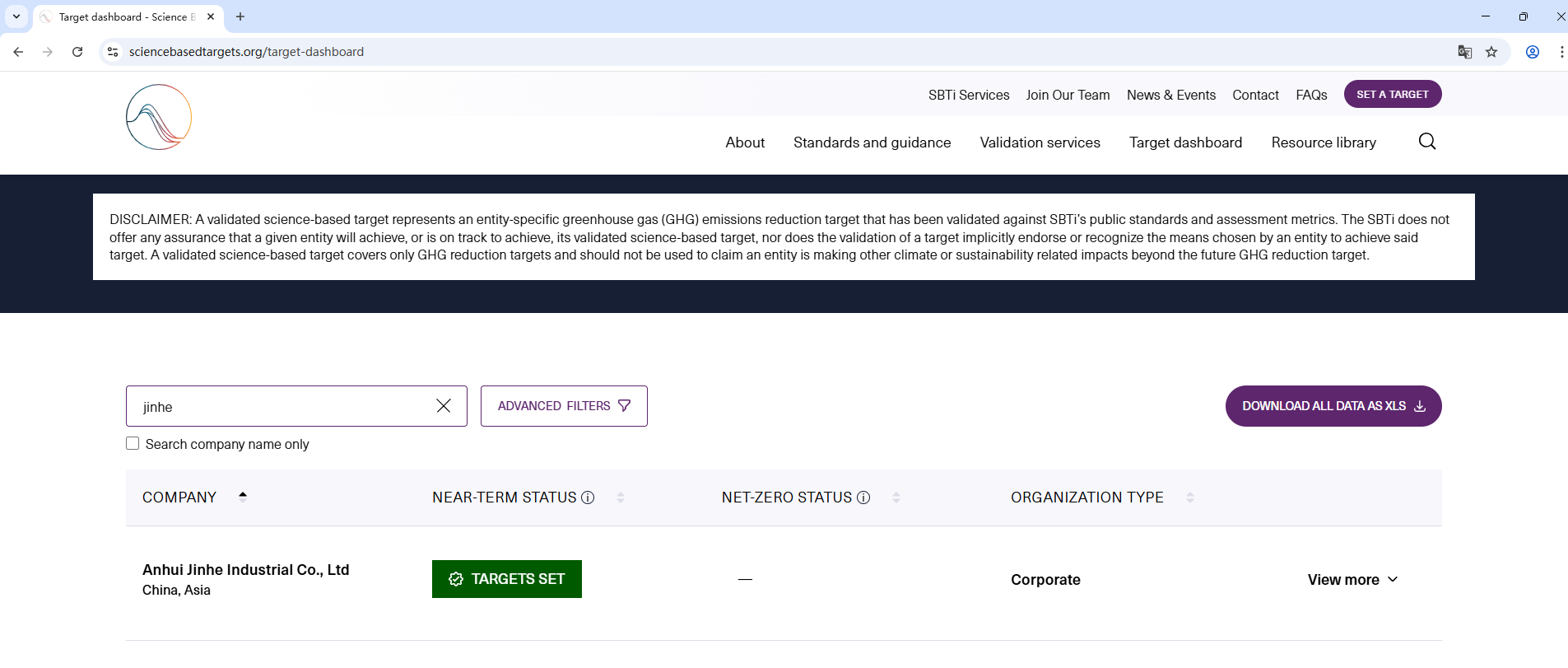
Task: Sort by Company column arrow
Action: (x=243, y=497)
